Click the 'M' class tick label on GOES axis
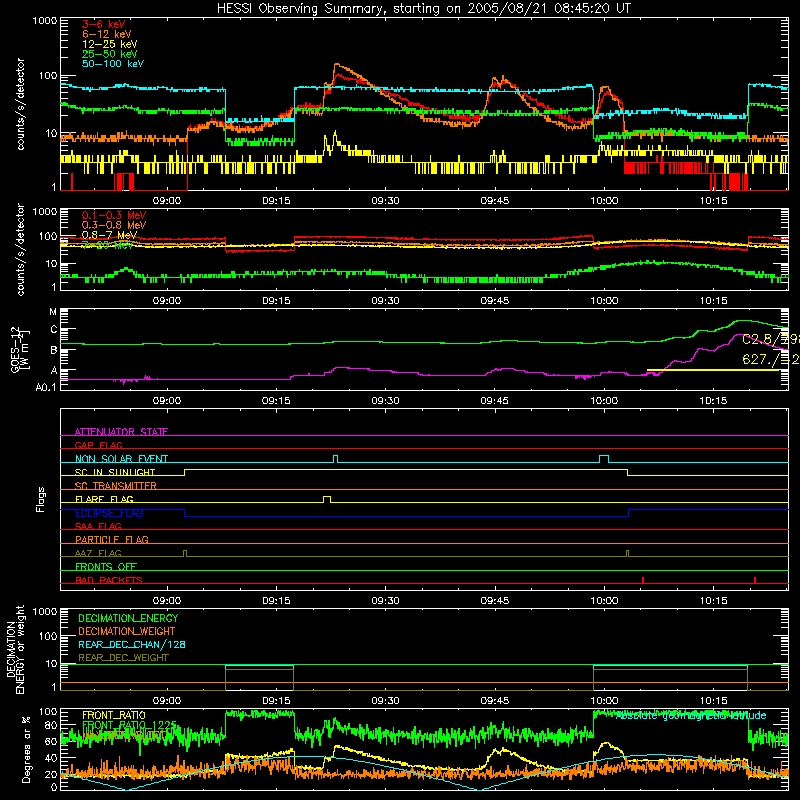The width and height of the screenshot is (800, 800). pos(53,312)
